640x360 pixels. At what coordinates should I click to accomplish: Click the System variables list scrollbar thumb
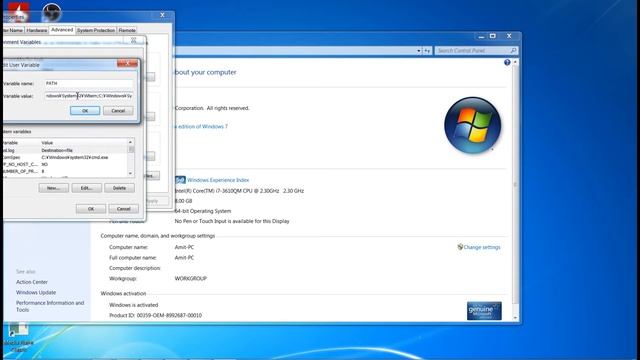click(131, 149)
